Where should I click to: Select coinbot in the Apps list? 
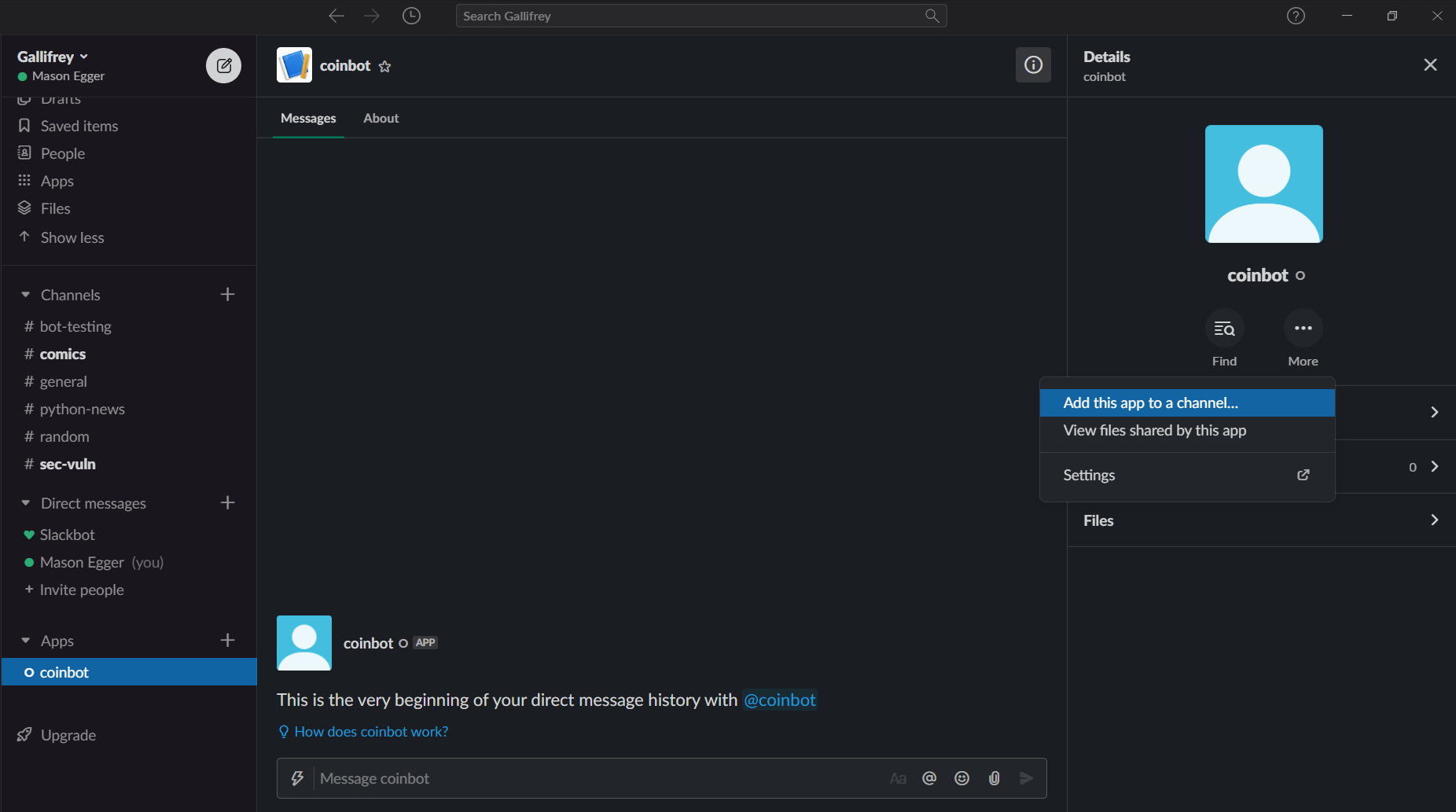pos(129,672)
